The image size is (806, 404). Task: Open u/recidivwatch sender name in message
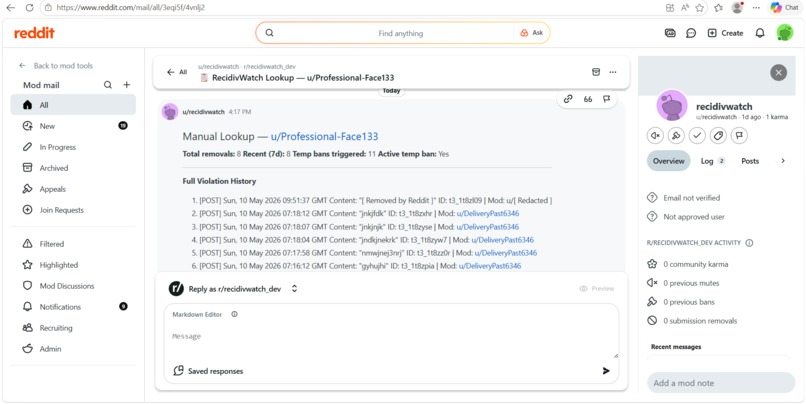204,112
